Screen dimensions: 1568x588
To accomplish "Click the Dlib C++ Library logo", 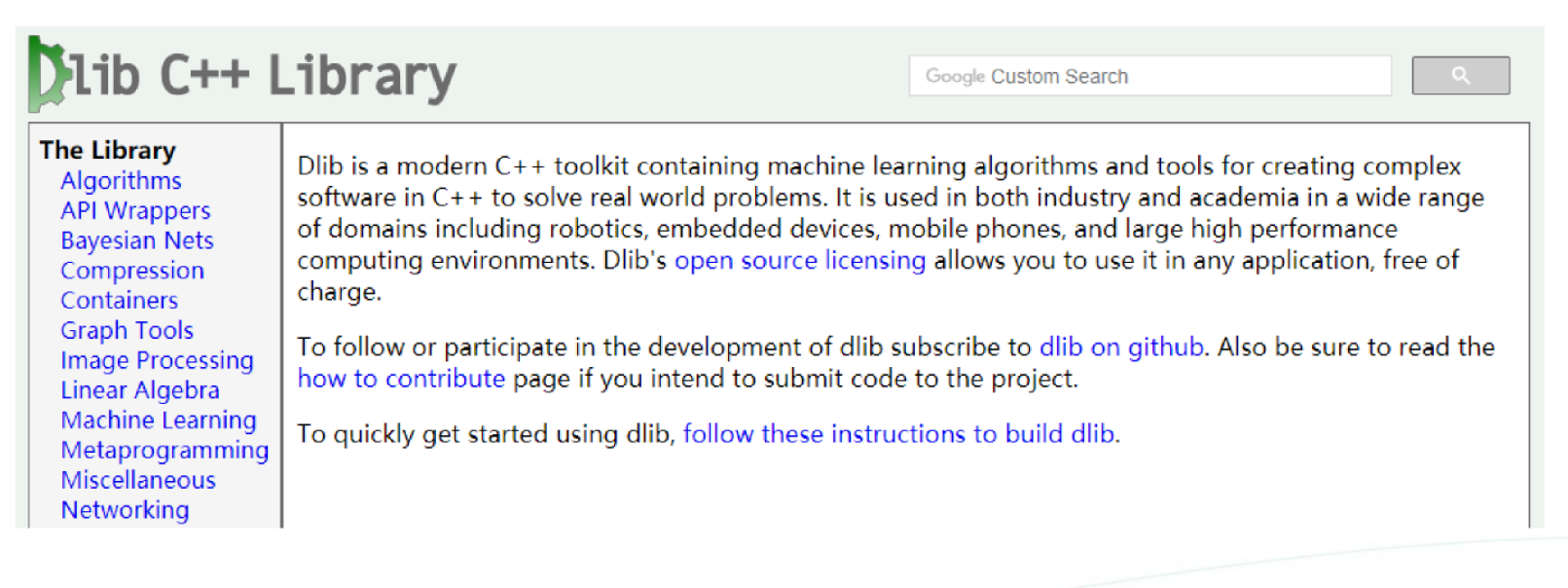I will point(243,75).
